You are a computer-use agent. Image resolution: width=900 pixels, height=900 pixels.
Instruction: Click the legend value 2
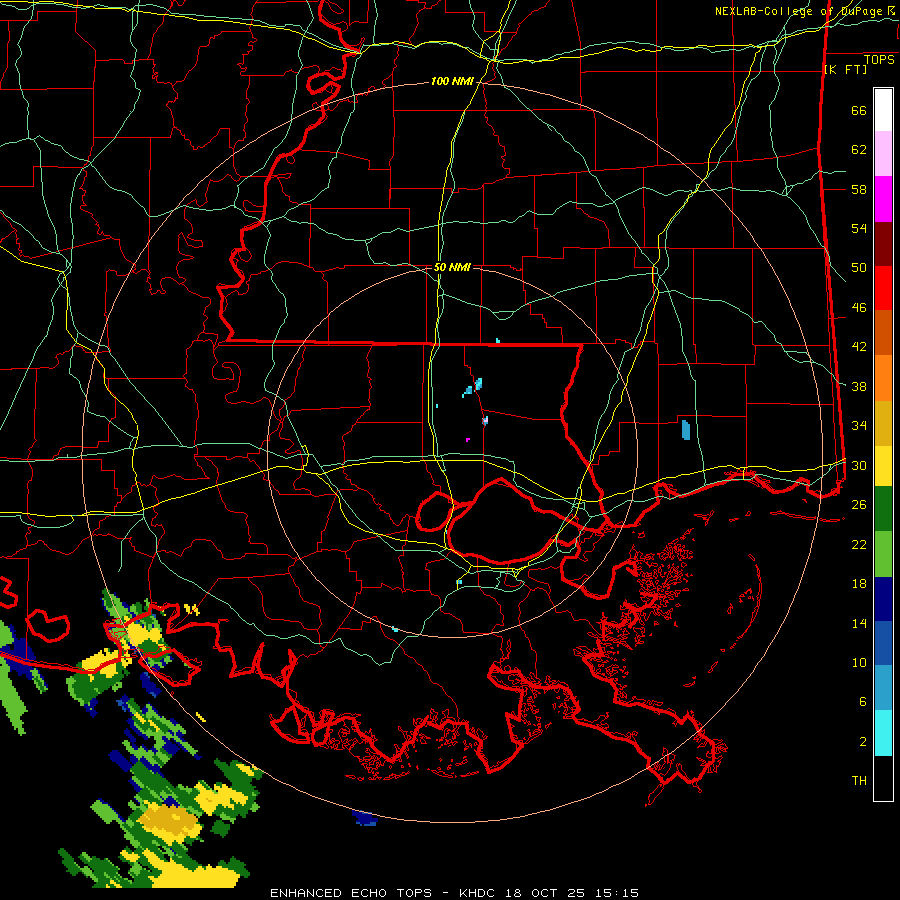pyautogui.click(x=862, y=741)
